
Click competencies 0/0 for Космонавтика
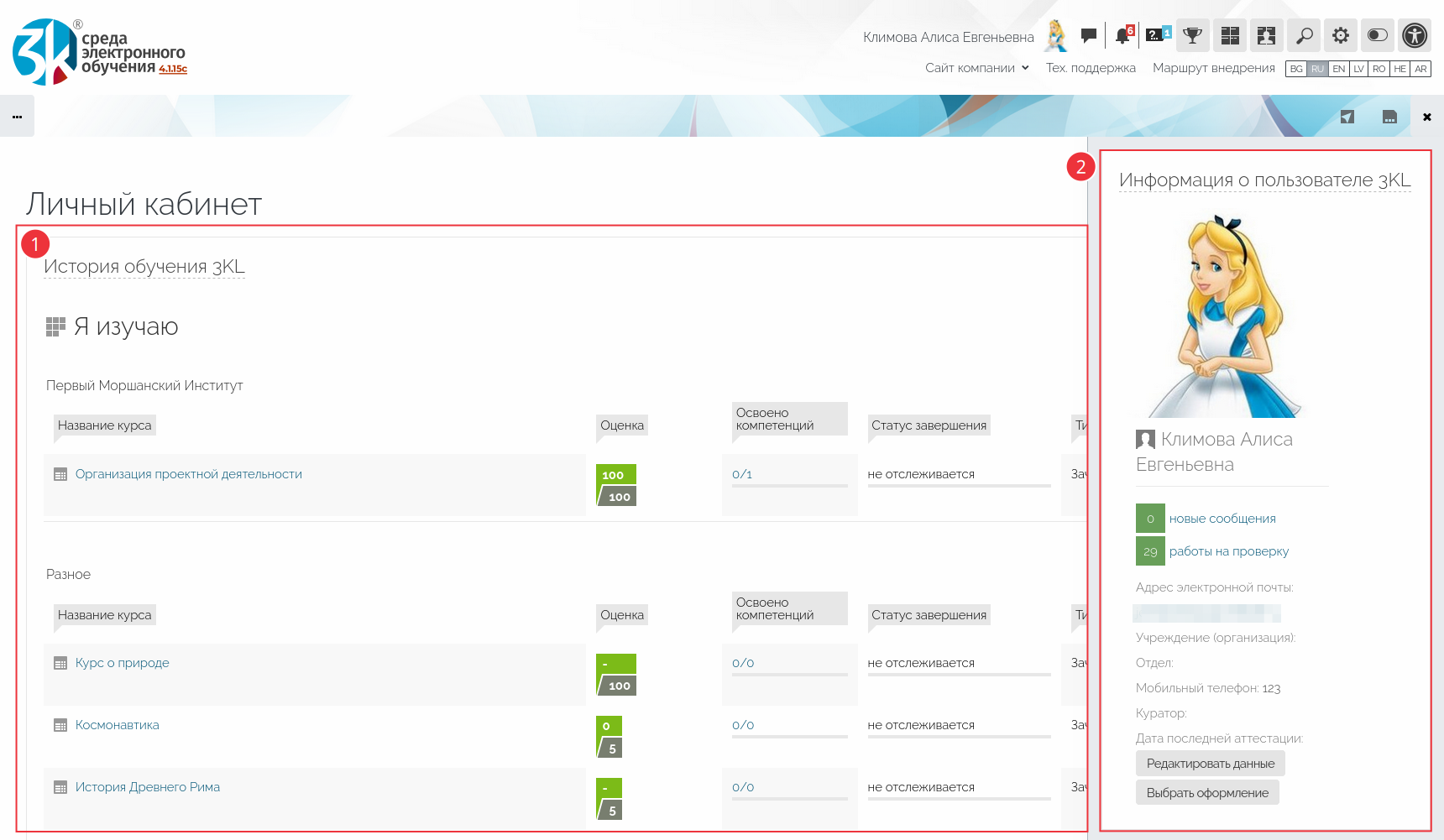coord(743,725)
